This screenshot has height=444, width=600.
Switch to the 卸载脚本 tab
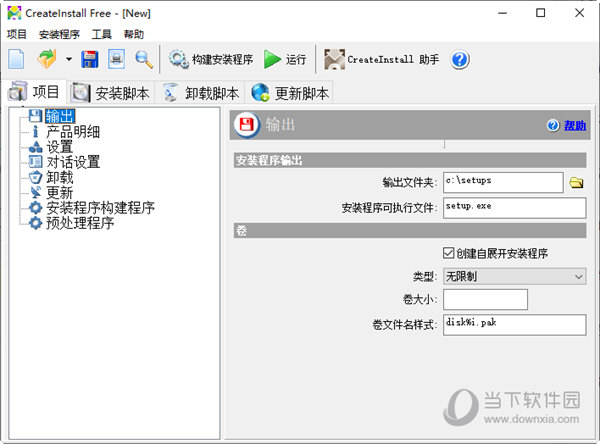[200, 93]
